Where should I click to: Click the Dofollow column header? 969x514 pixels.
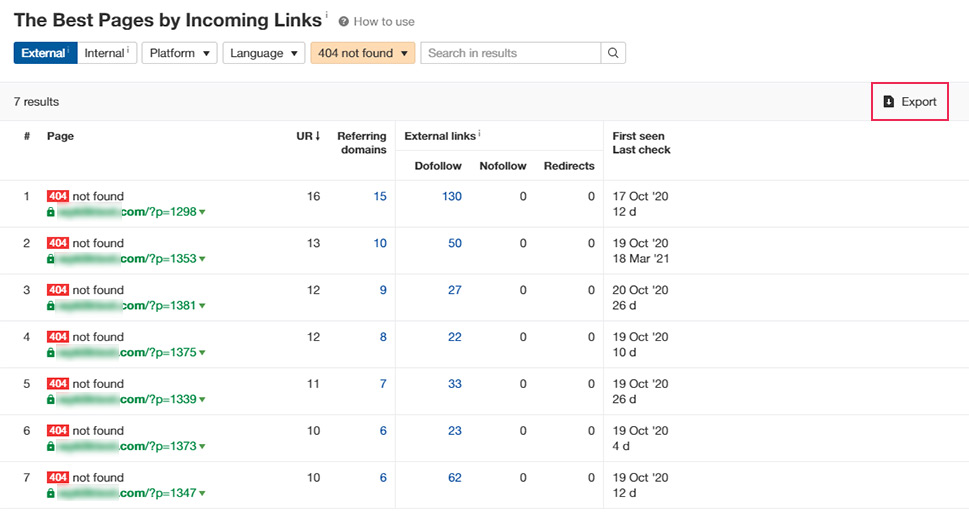438,166
